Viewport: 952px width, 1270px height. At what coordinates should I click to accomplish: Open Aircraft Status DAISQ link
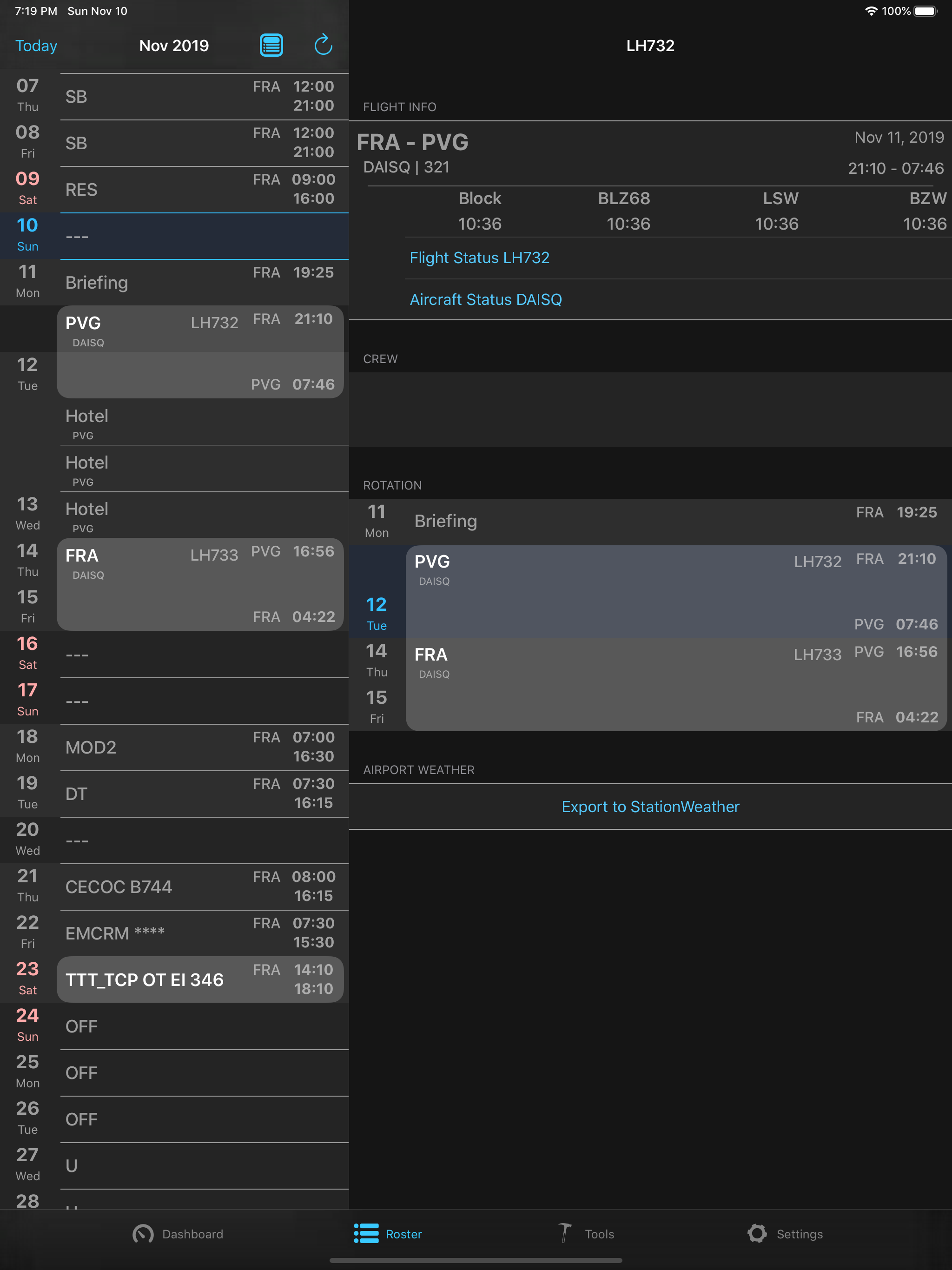tap(486, 300)
